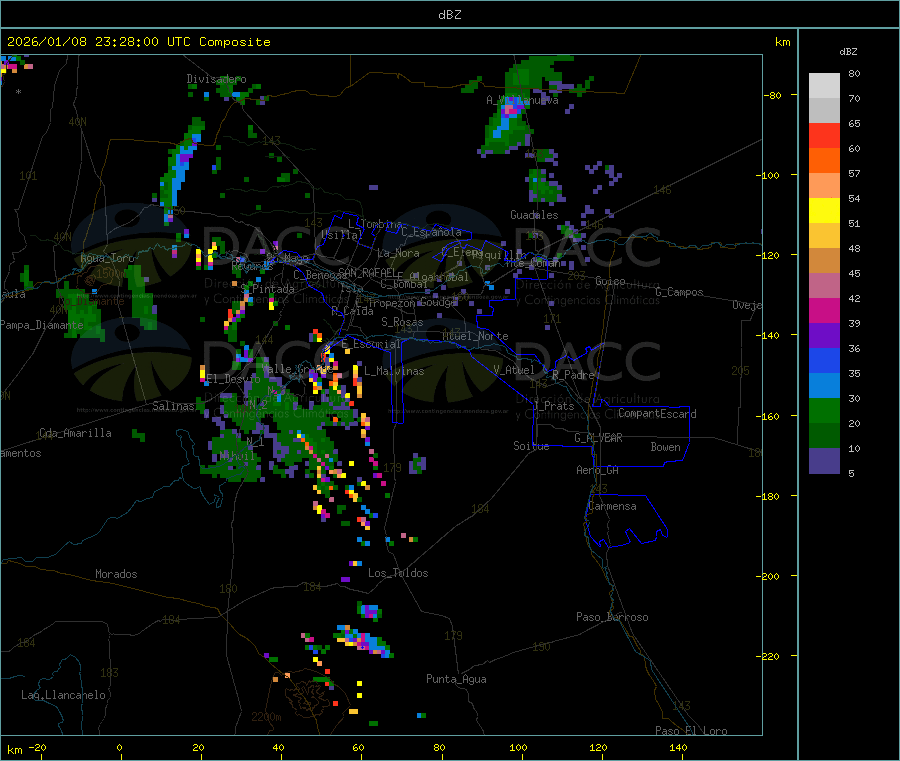Click the Lag.Llancanelo map label
The height and width of the screenshot is (761, 900).
click(x=63, y=695)
